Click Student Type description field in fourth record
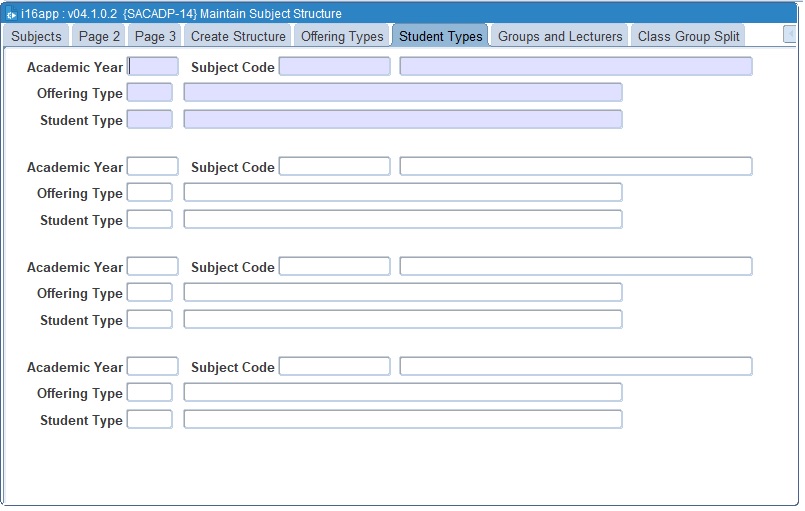The height and width of the screenshot is (511, 805). coord(402,420)
